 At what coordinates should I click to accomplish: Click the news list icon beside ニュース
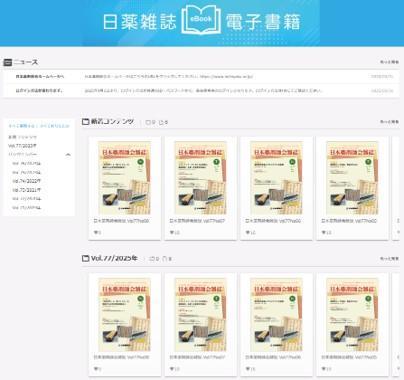point(7,62)
